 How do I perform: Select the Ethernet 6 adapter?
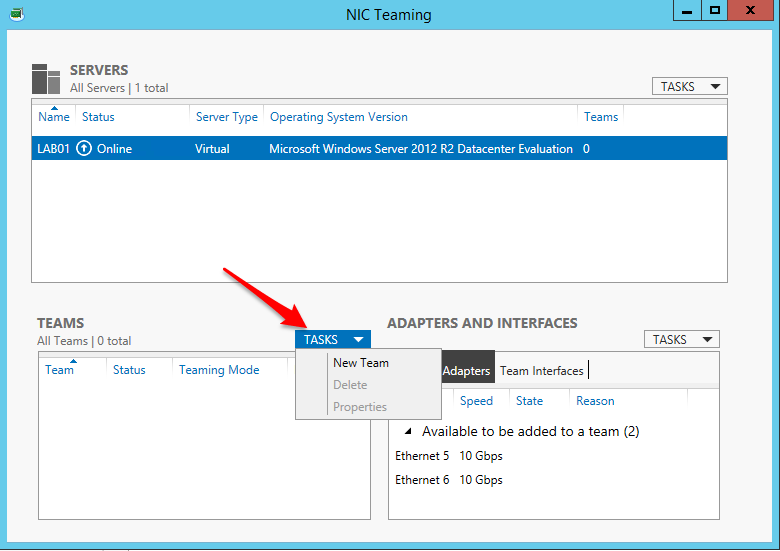pos(422,480)
